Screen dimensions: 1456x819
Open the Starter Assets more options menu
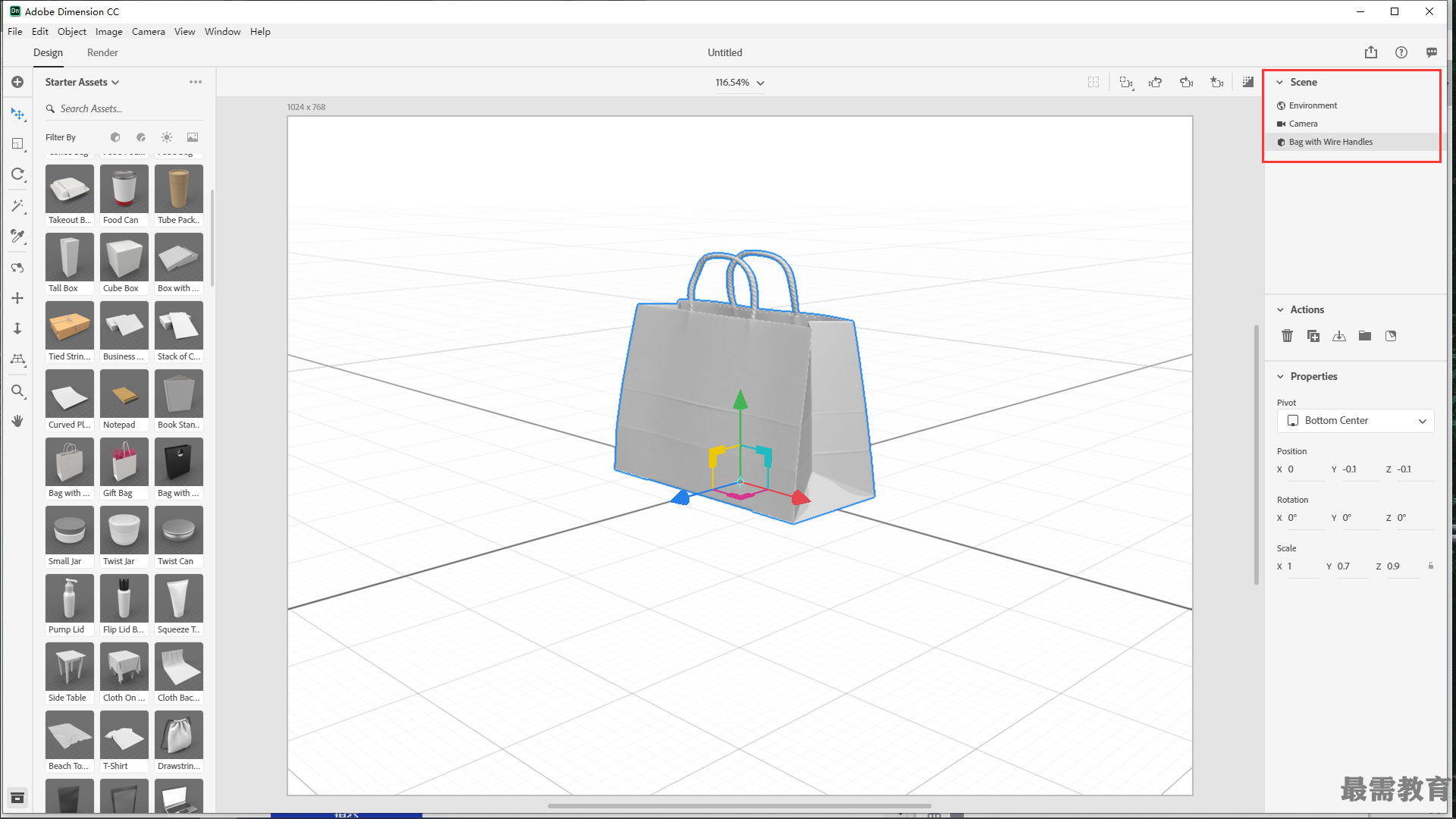pos(196,82)
